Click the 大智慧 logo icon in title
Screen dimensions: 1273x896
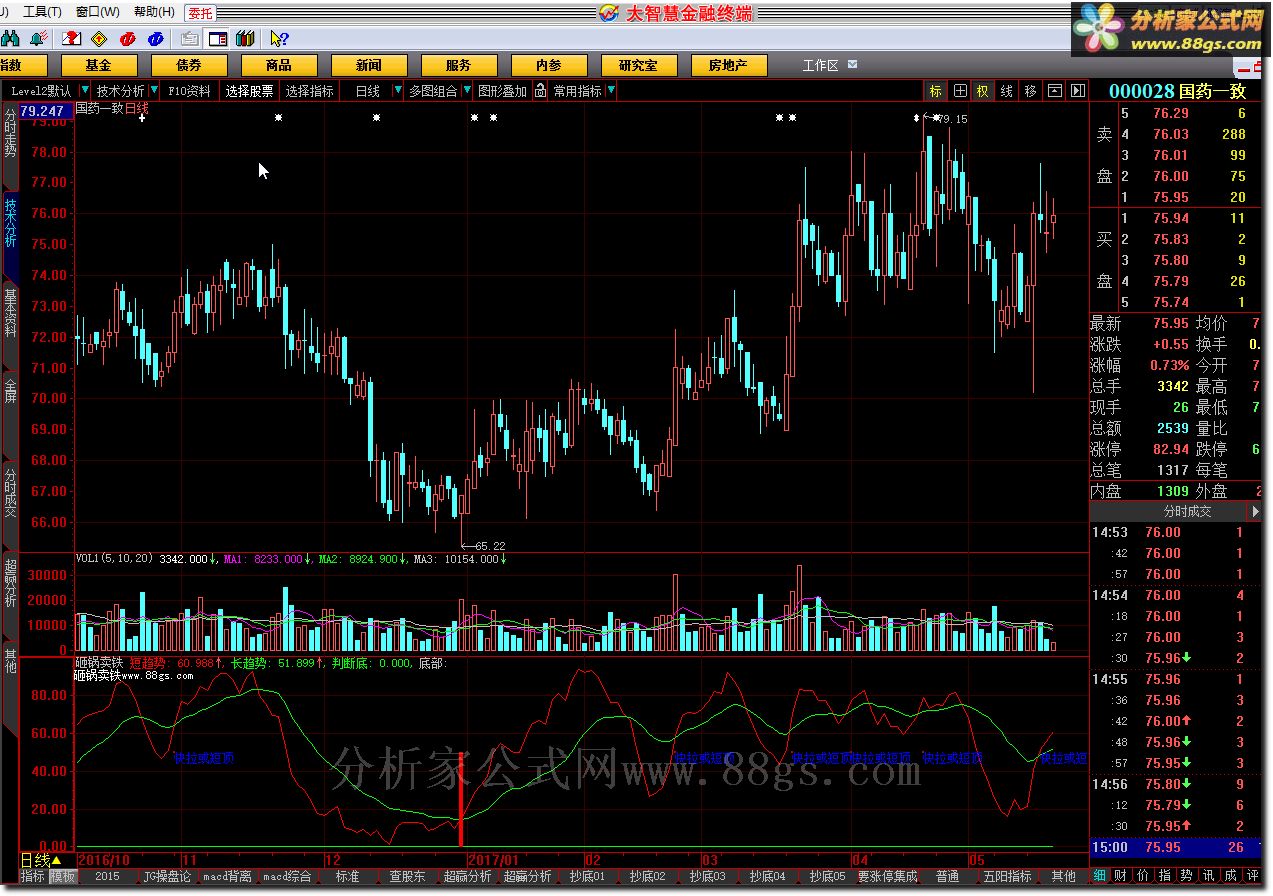(609, 13)
